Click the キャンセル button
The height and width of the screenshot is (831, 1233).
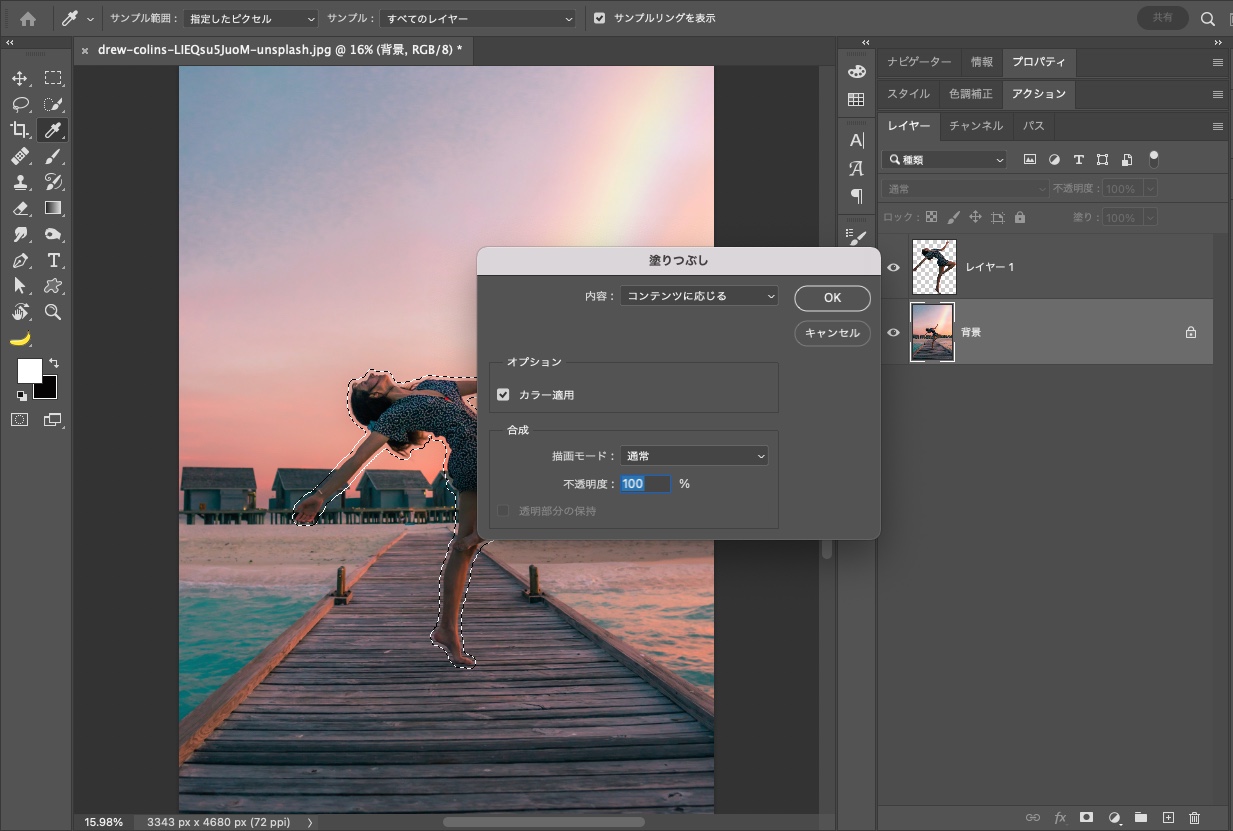(832, 333)
